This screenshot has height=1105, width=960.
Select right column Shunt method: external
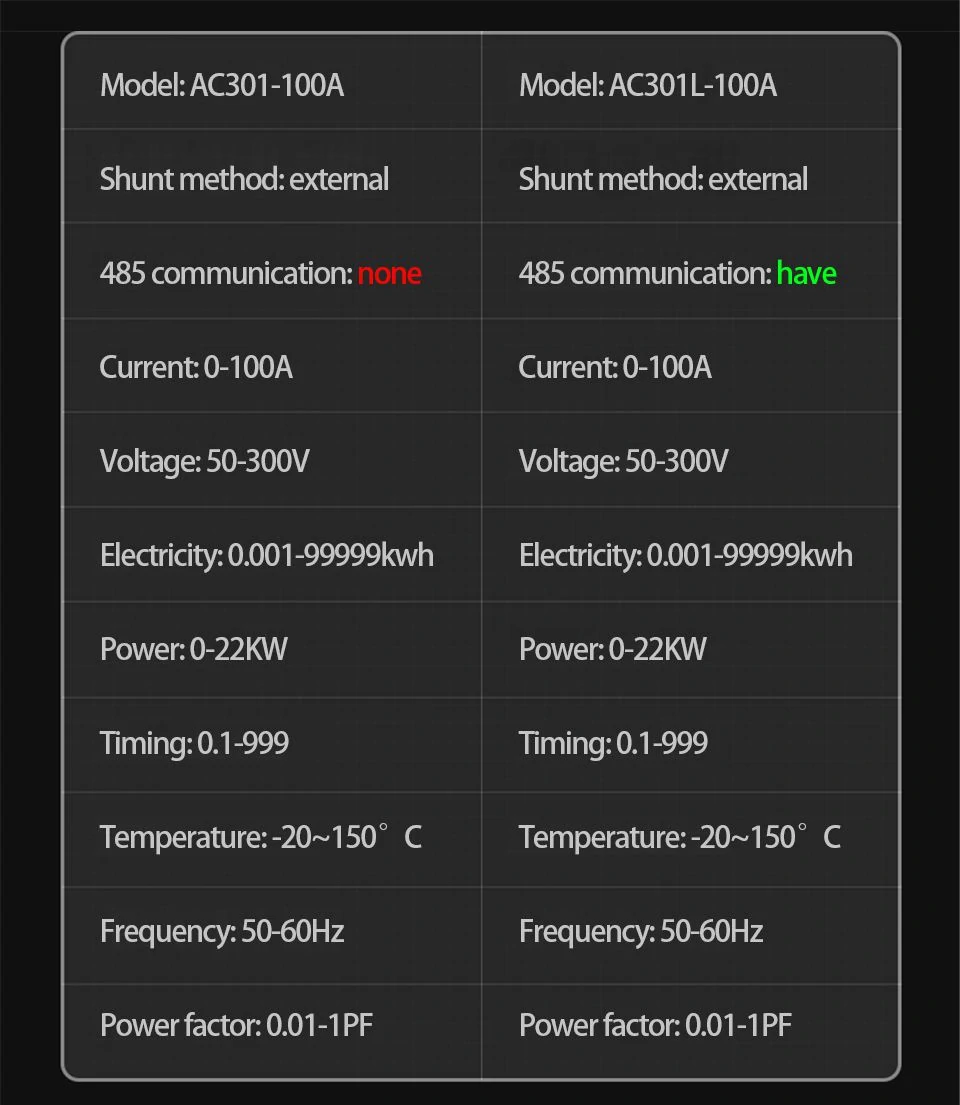coord(663,180)
